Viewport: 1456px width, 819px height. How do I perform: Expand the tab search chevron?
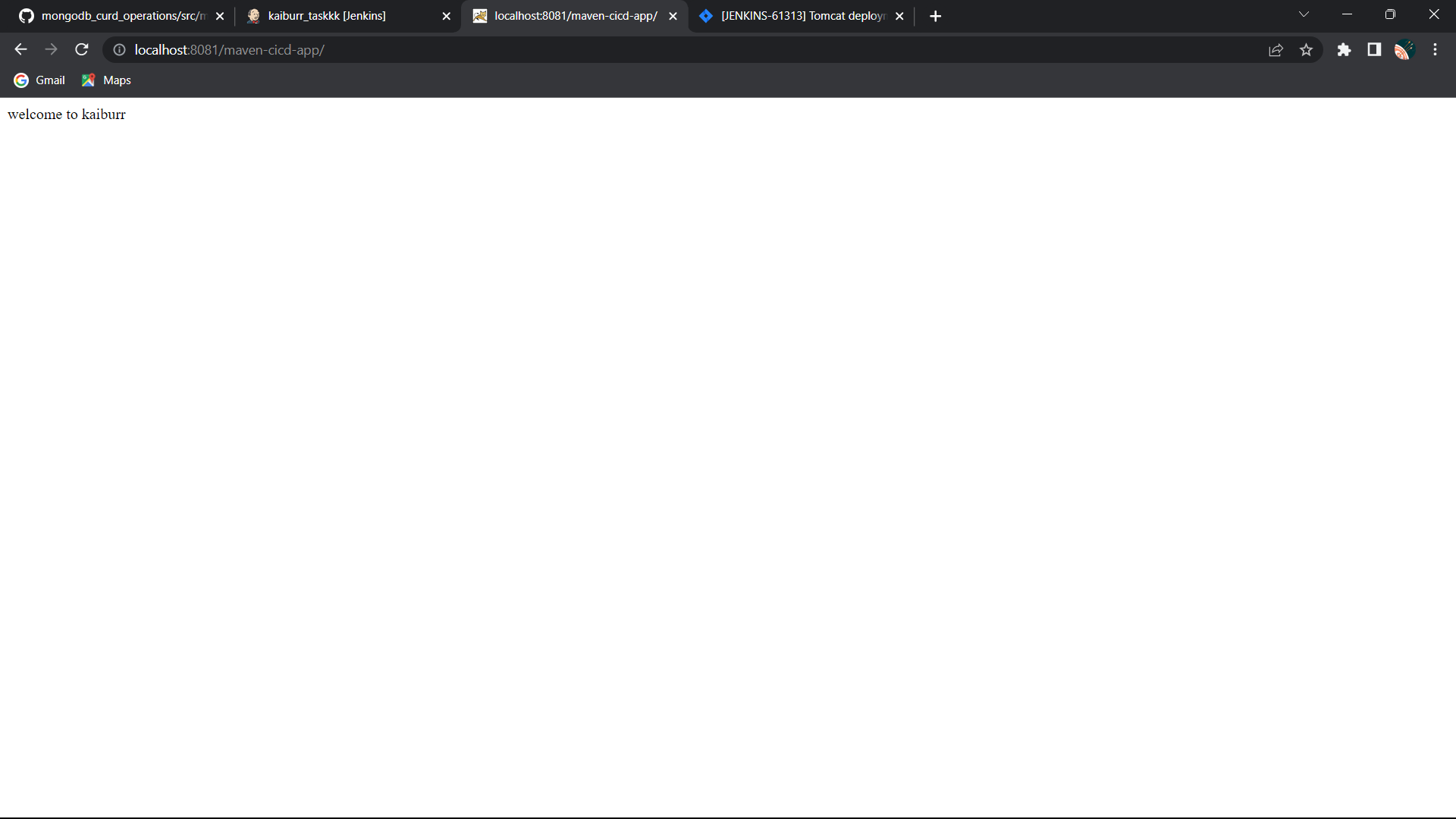pyautogui.click(x=1304, y=14)
